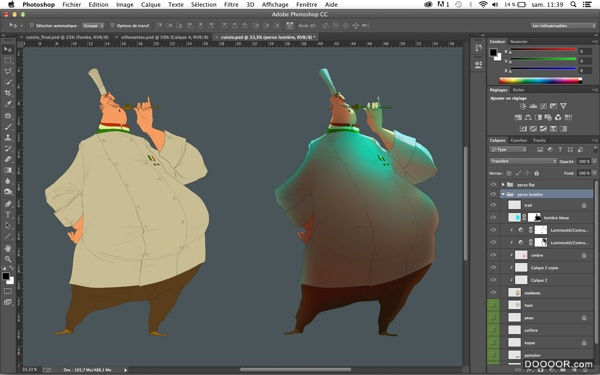Enable Sélection automatique checkbox

[32, 26]
